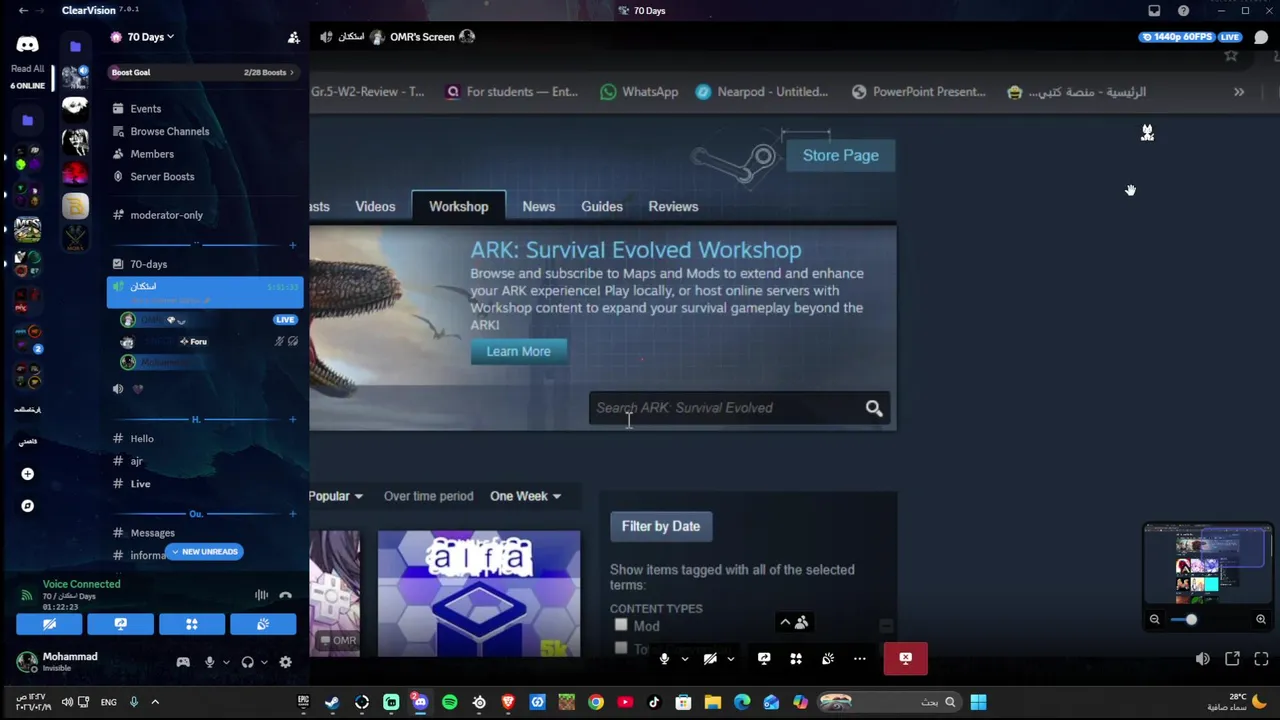Click red stop watching stream button

point(905,659)
